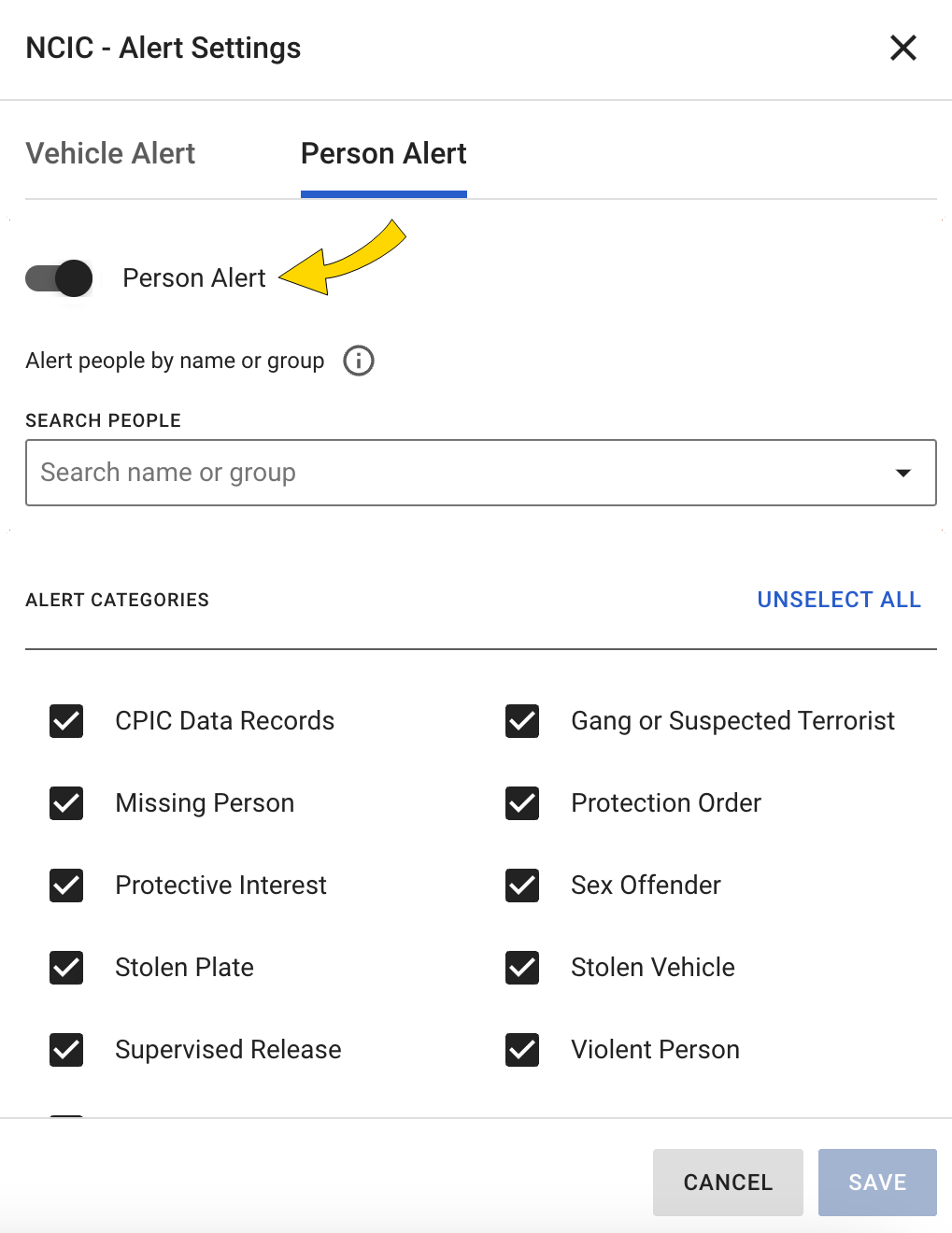Uncheck the Sex Offender checkbox

(x=522, y=886)
